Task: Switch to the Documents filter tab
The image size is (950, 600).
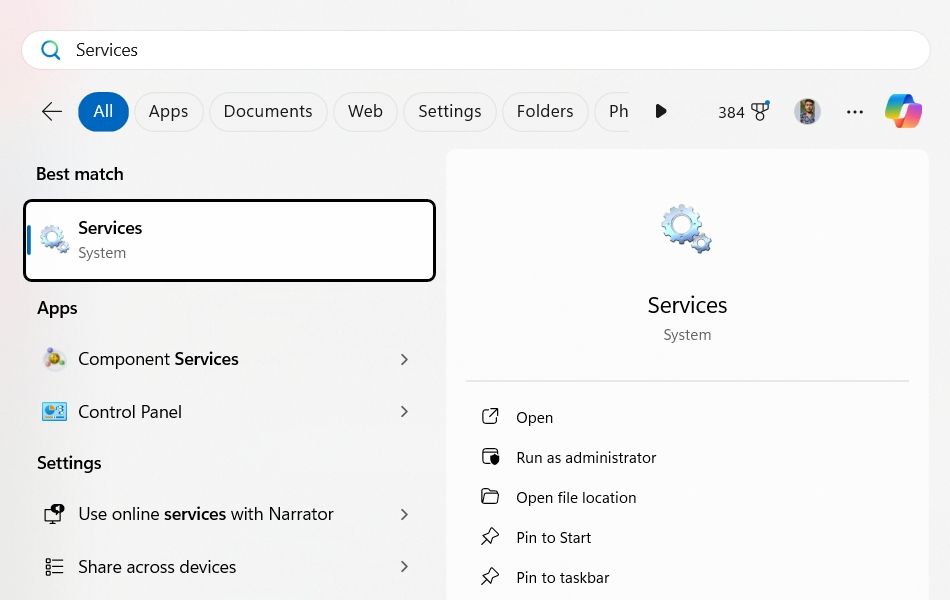Action: [268, 112]
